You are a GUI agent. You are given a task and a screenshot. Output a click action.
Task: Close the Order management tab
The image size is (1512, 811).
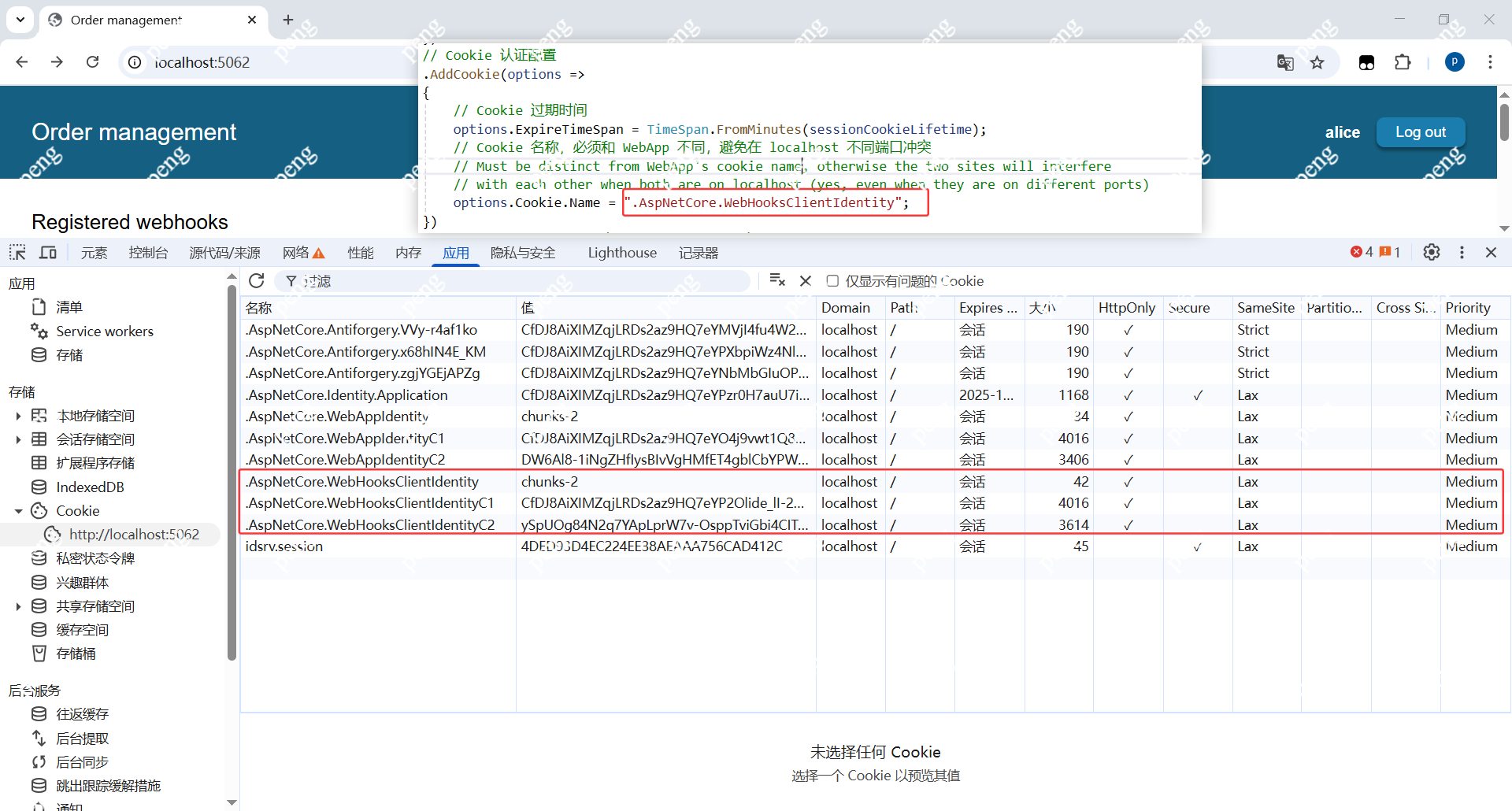pos(252,20)
